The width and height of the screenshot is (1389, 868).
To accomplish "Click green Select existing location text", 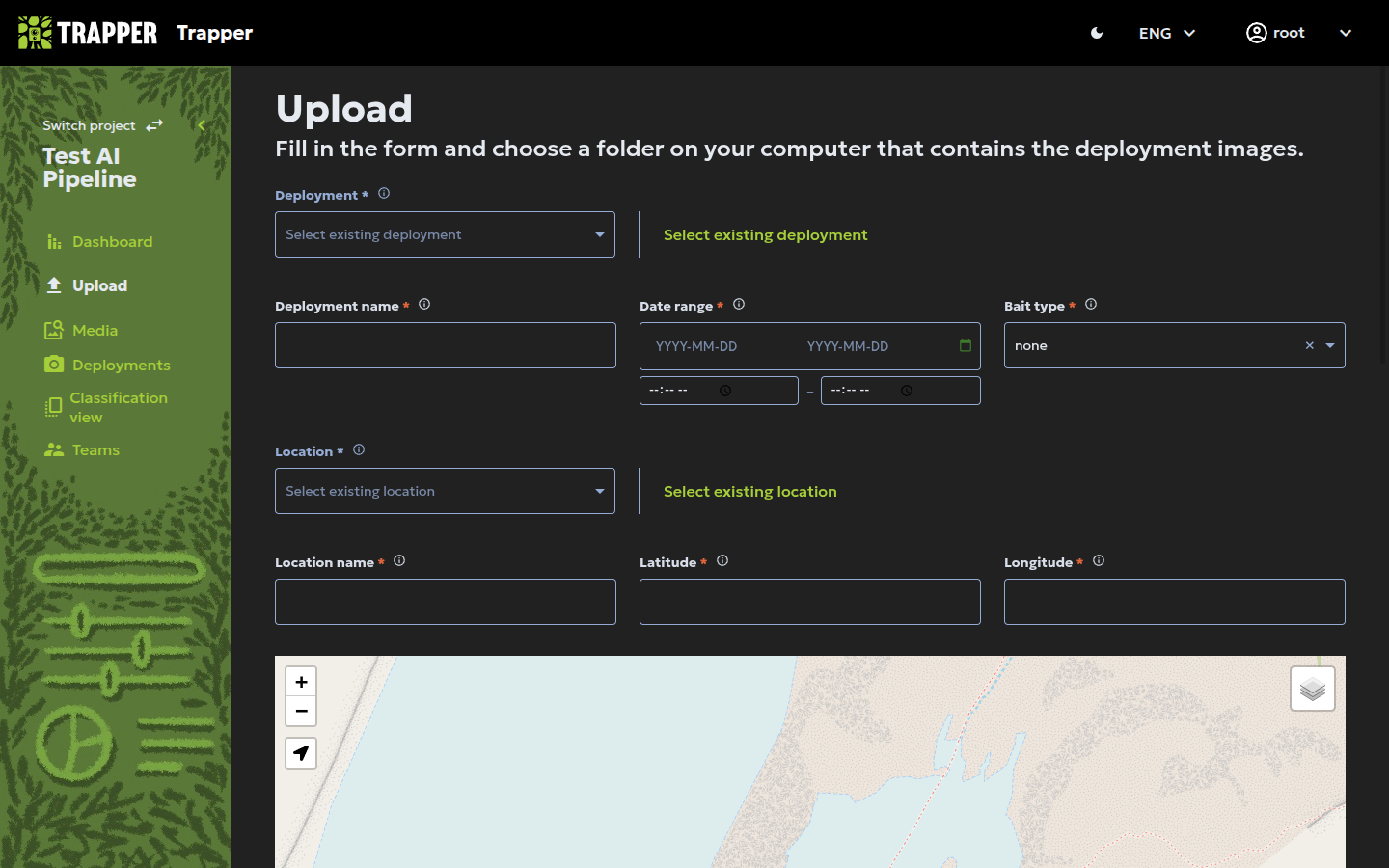I will tap(750, 491).
